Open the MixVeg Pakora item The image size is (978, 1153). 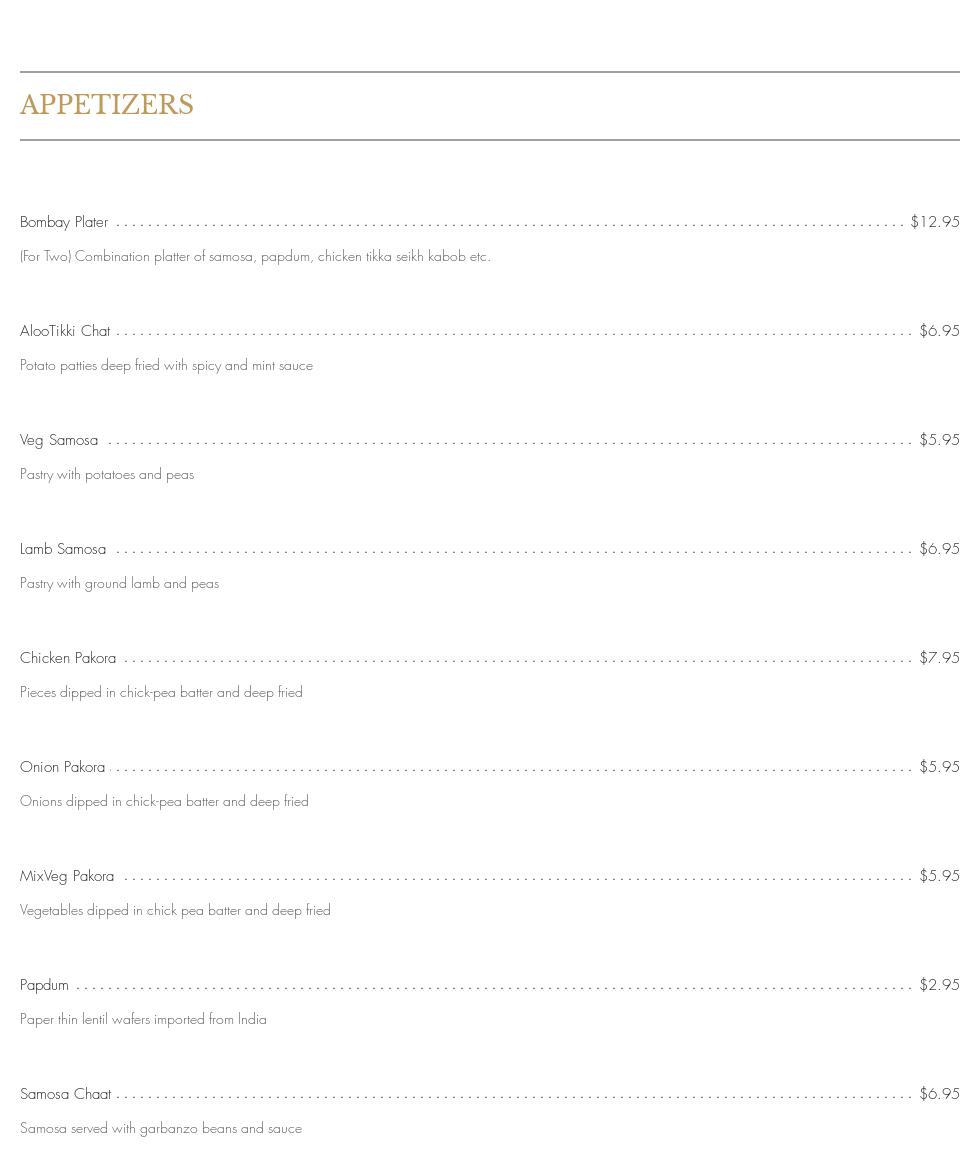[x=67, y=876]
